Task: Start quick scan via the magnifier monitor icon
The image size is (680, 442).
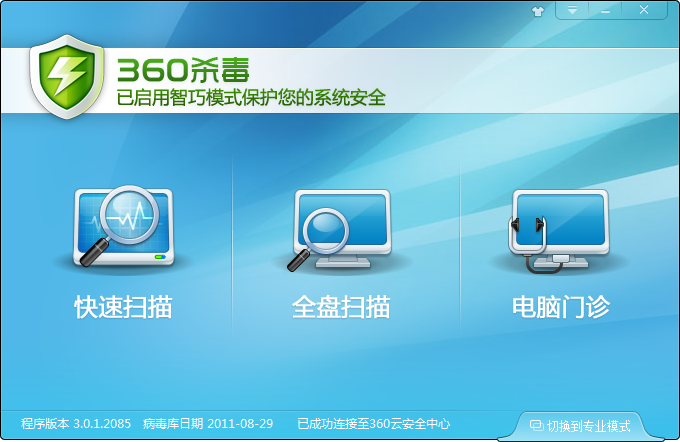Action: tap(124, 226)
